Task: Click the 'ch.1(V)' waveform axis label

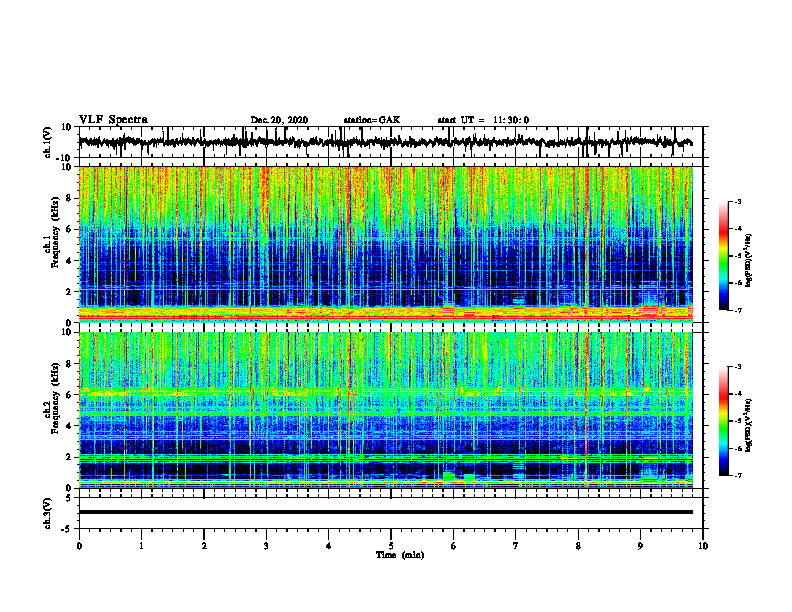Action: click(x=48, y=142)
